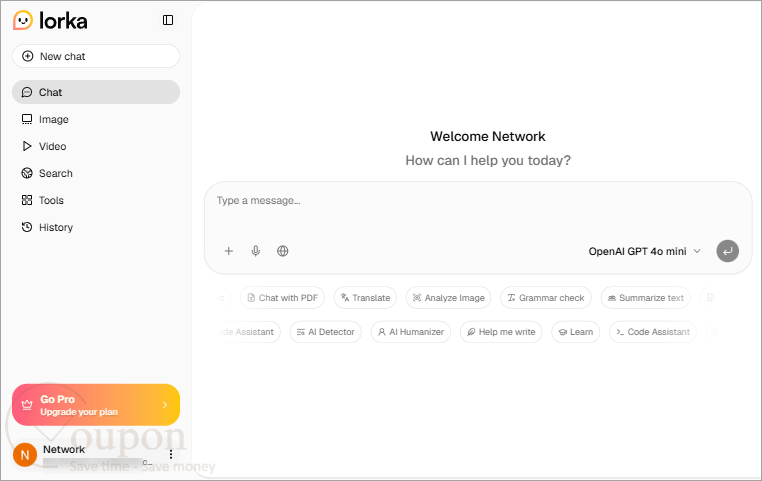Open the OpenAI GPT 4o mini model dropdown
Viewport: 762px width, 481px height.
click(644, 251)
